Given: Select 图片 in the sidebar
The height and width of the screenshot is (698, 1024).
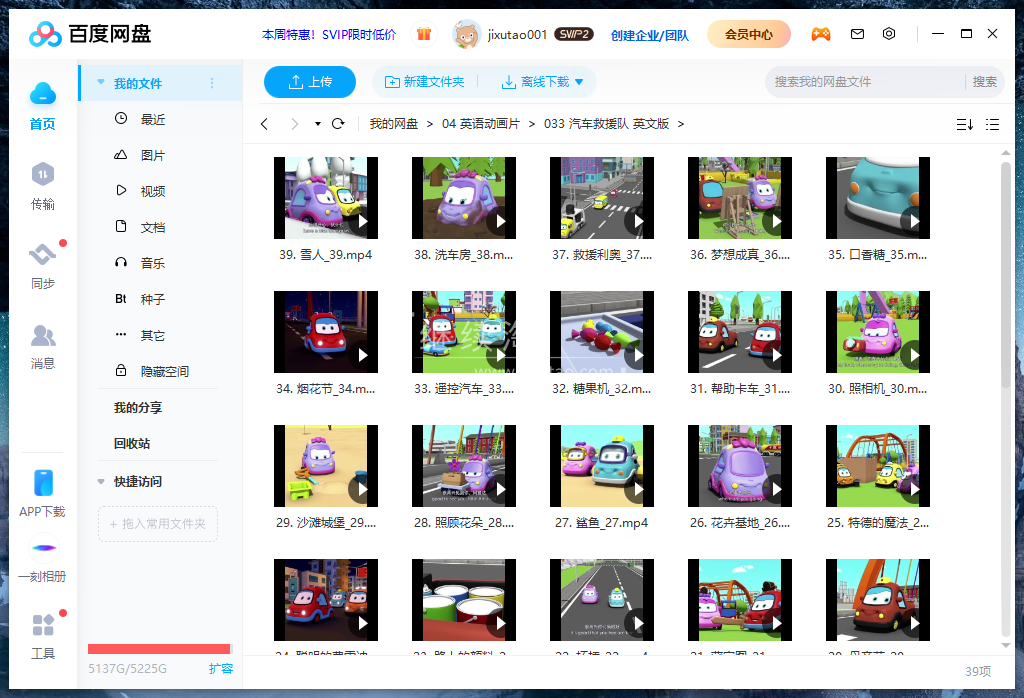Looking at the screenshot, I should pyautogui.click(x=153, y=155).
